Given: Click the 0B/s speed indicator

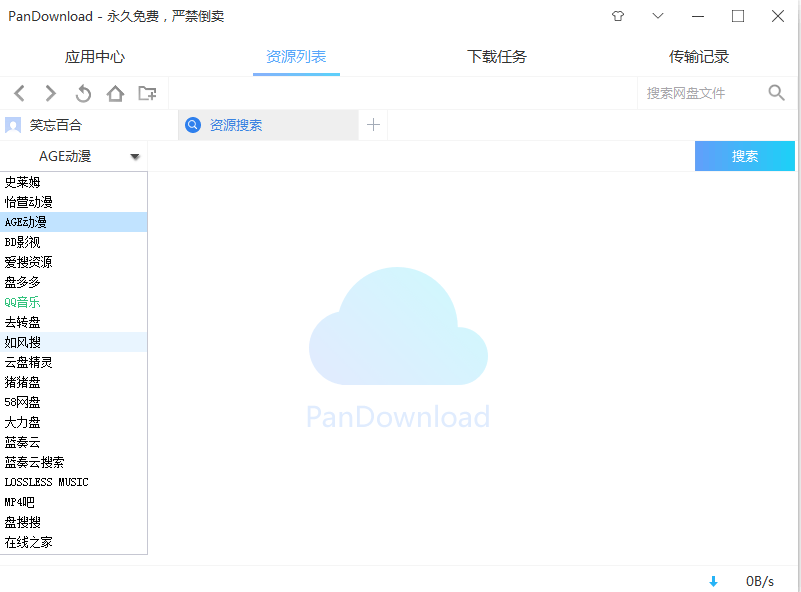Looking at the screenshot, I should click(760, 581).
